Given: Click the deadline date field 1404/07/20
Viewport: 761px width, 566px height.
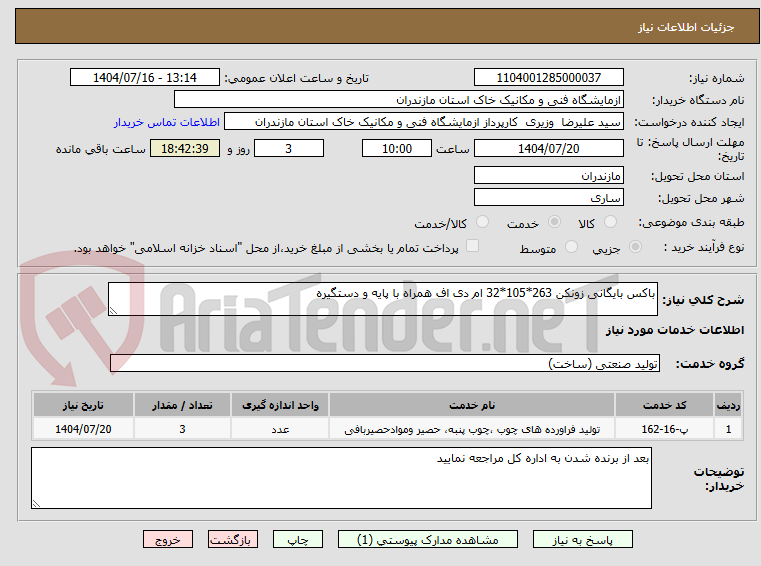Looking at the screenshot, I should coord(548,149).
